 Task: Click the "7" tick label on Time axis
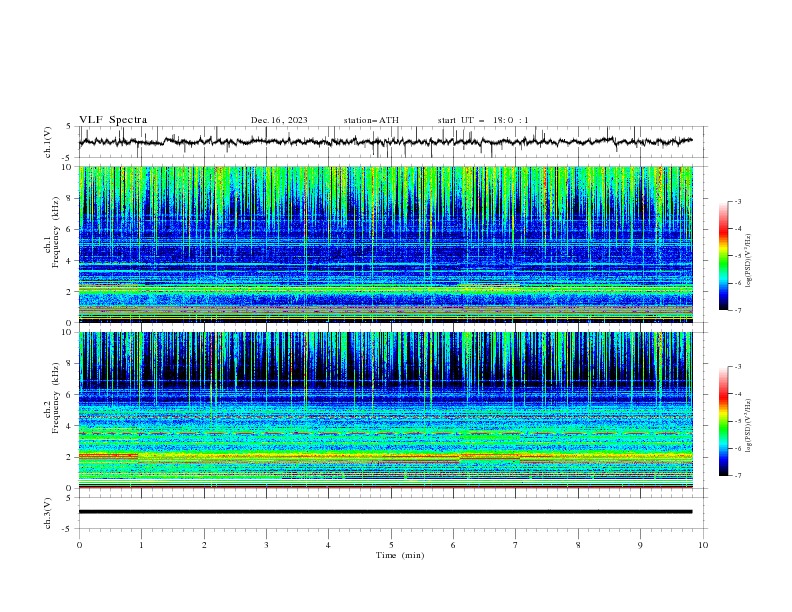click(516, 545)
